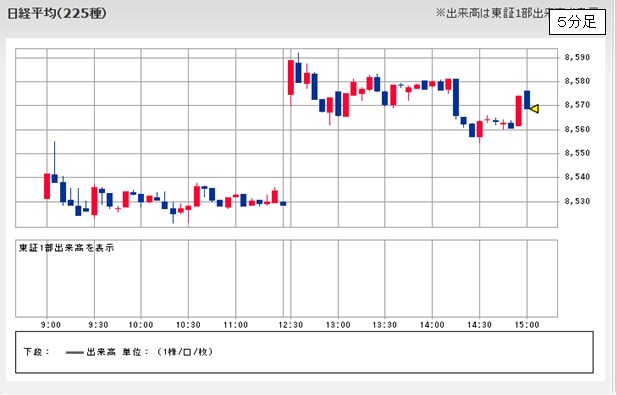This screenshot has width=617, height=395.
Task: Click the 5分足 chart interval button
Action: [x=577, y=22]
